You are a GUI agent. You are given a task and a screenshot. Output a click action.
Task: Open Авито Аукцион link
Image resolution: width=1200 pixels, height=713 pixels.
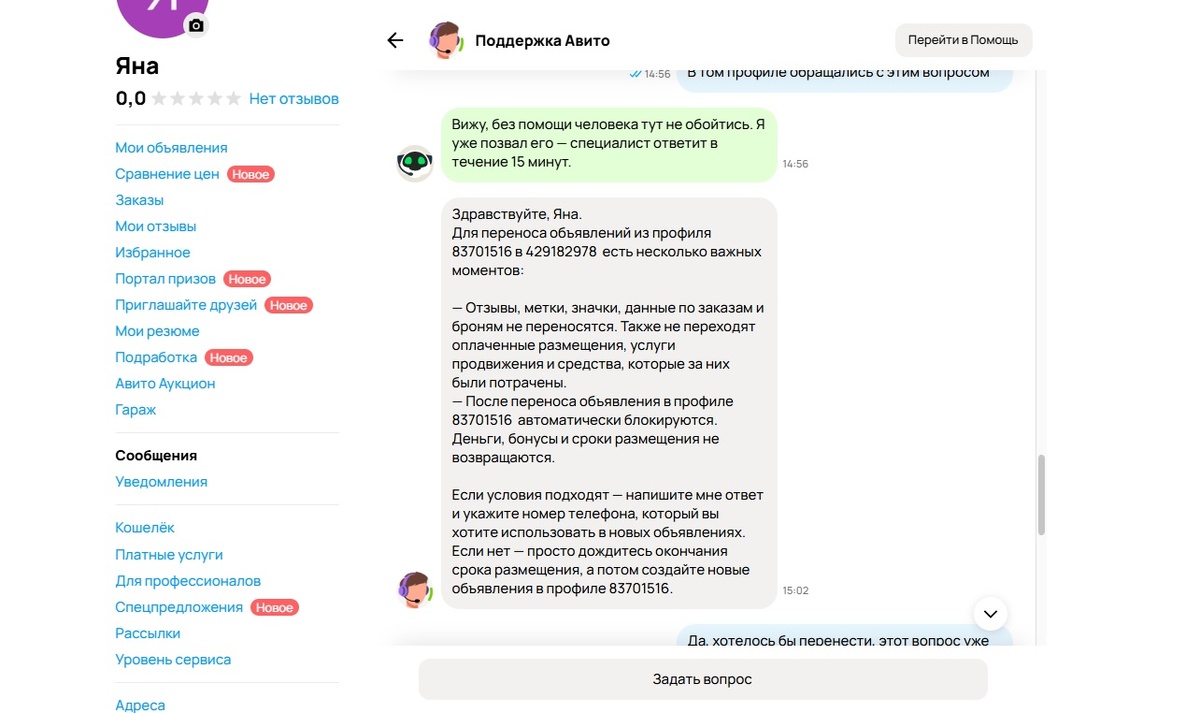pos(165,383)
